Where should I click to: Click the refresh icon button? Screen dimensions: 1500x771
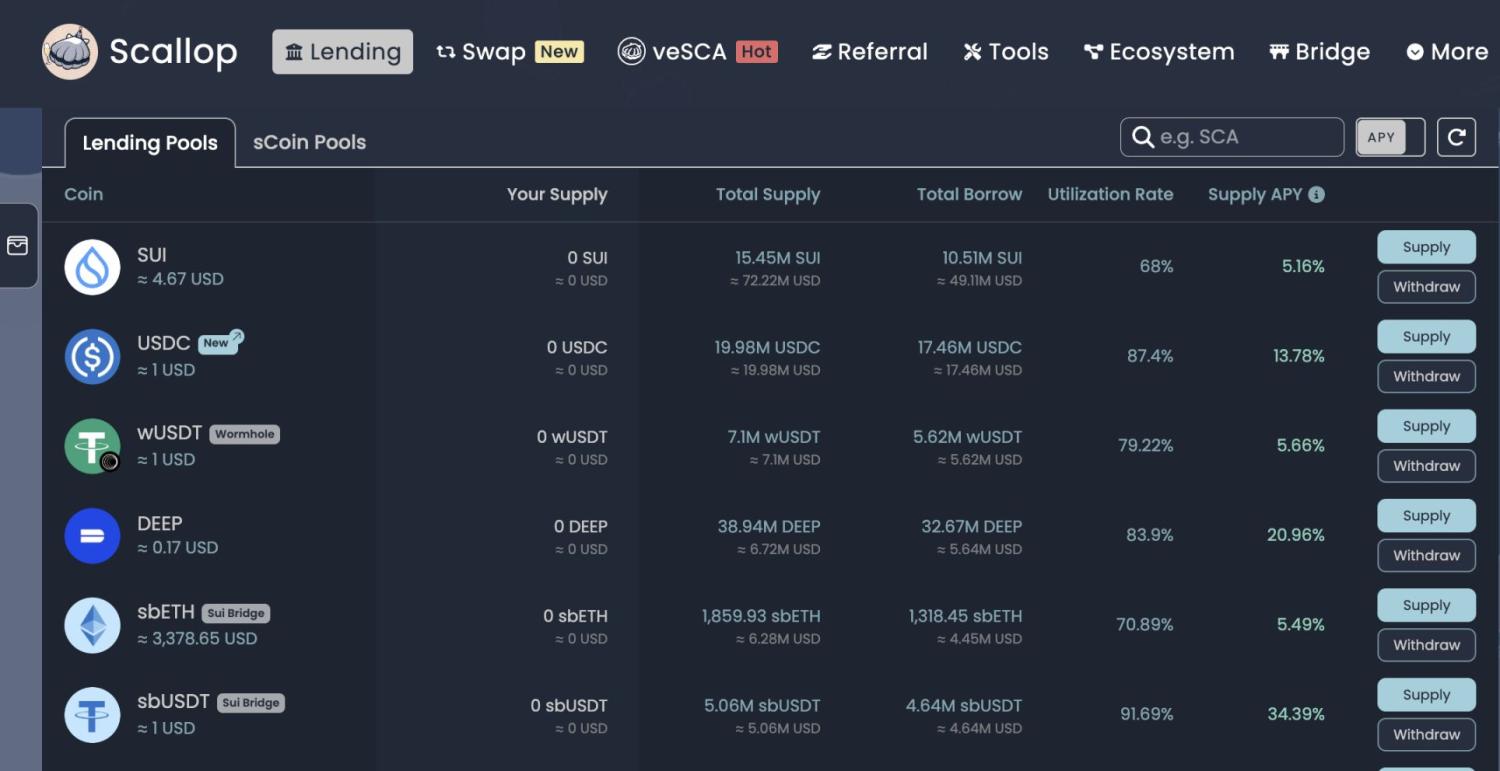[x=1456, y=137]
